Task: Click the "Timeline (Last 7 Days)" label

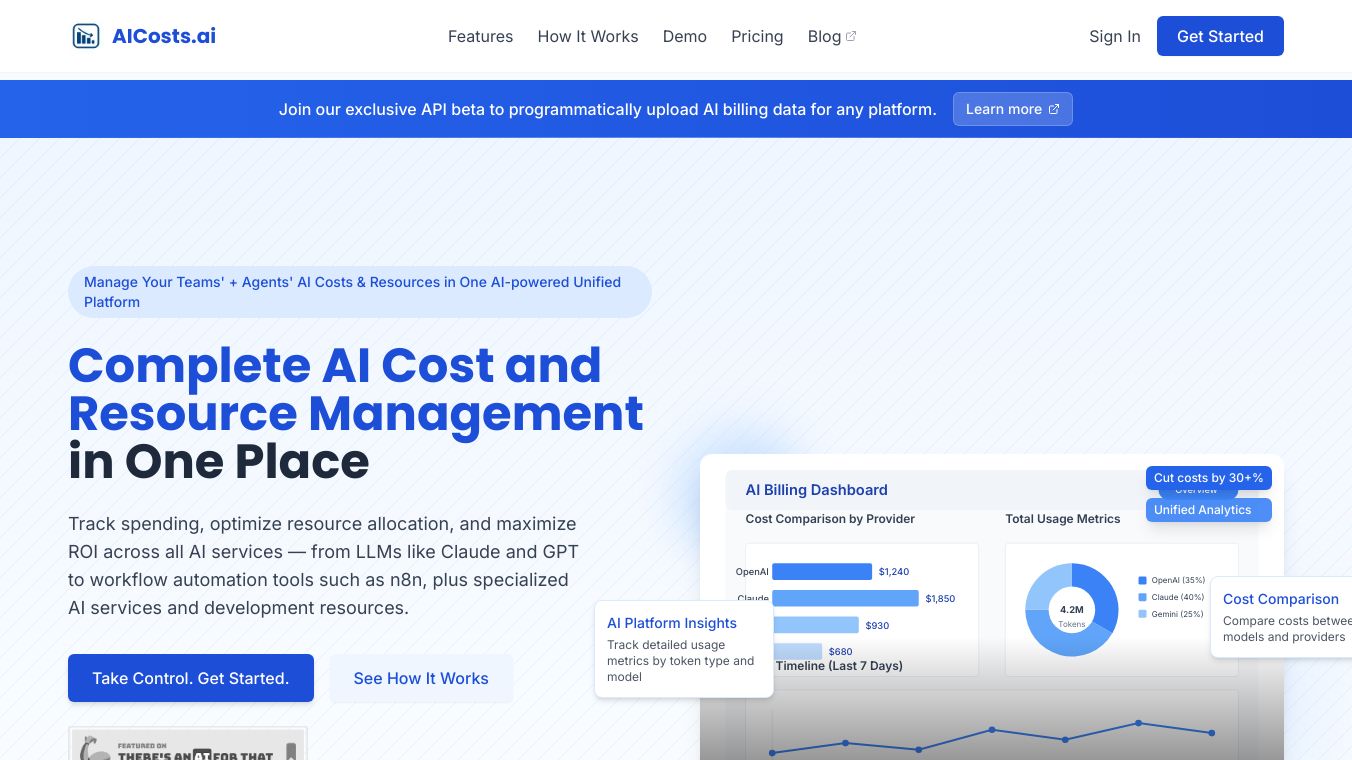Action: [839, 666]
